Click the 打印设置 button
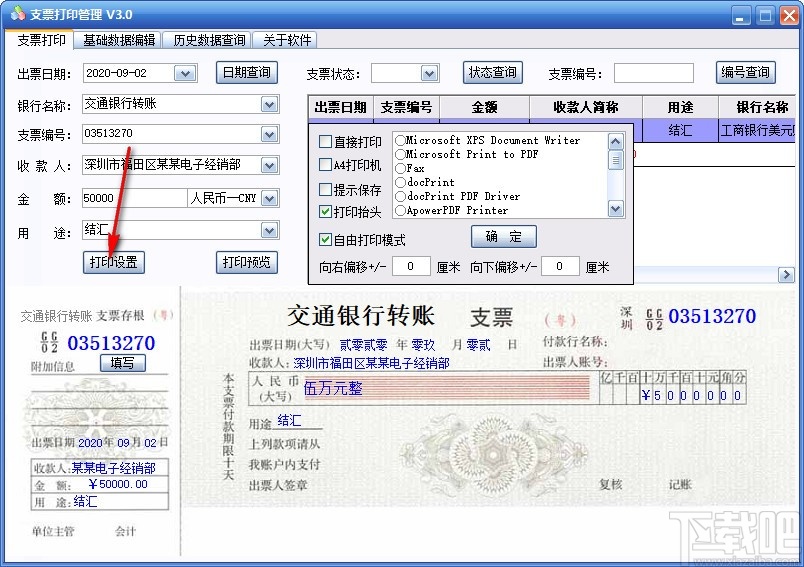Viewport: 804px width, 567px height. pyautogui.click(x=114, y=262)
